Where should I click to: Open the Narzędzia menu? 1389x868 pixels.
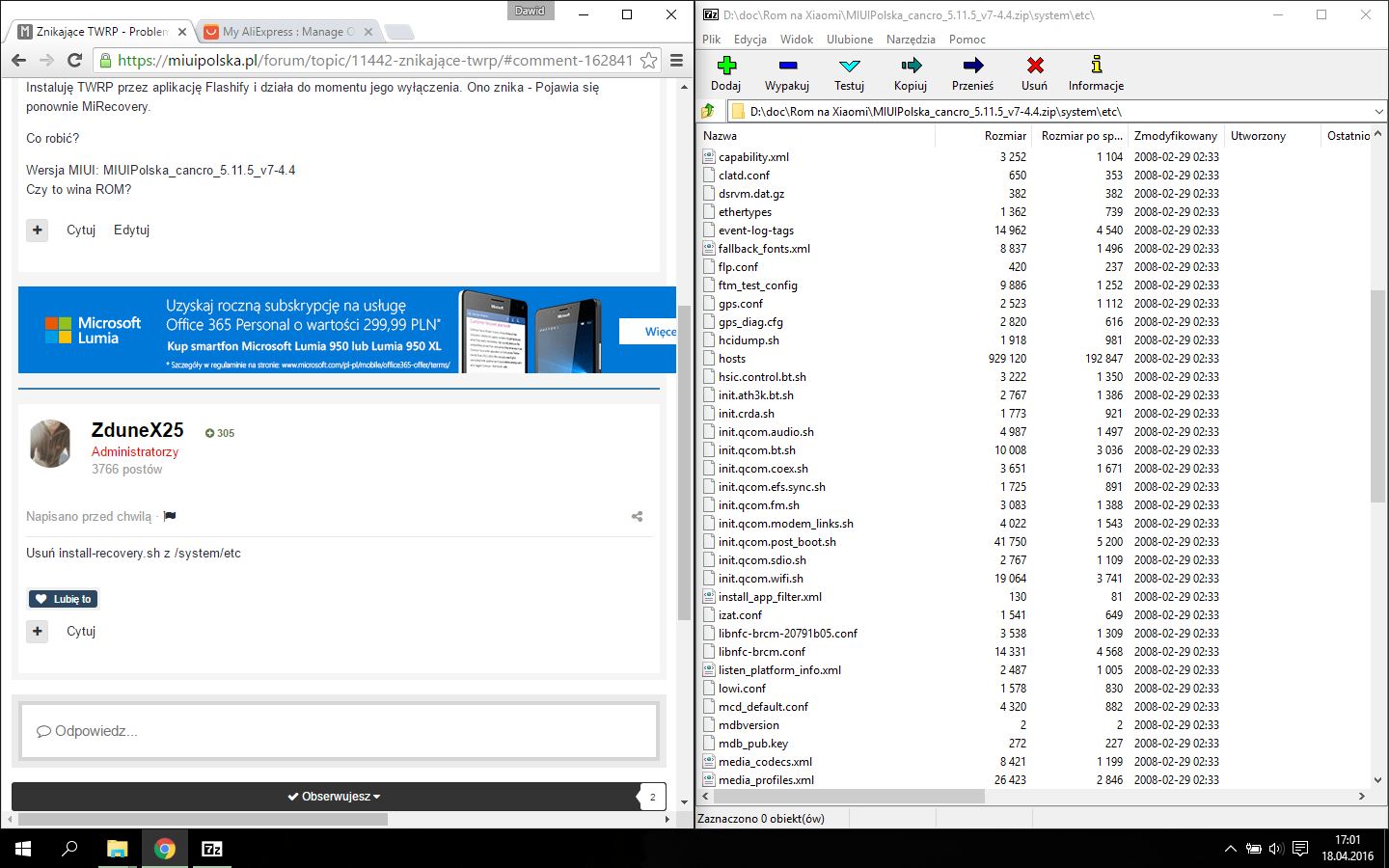pyautogui.click(x=911, y=40)
